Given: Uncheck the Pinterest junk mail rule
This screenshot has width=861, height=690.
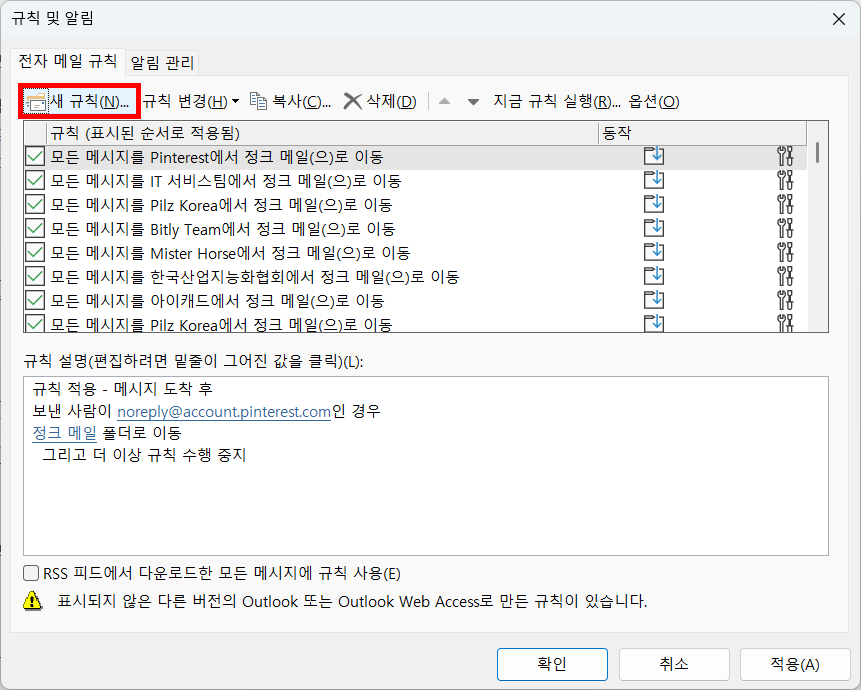Looking at the screenshot, I should point(33,155).
